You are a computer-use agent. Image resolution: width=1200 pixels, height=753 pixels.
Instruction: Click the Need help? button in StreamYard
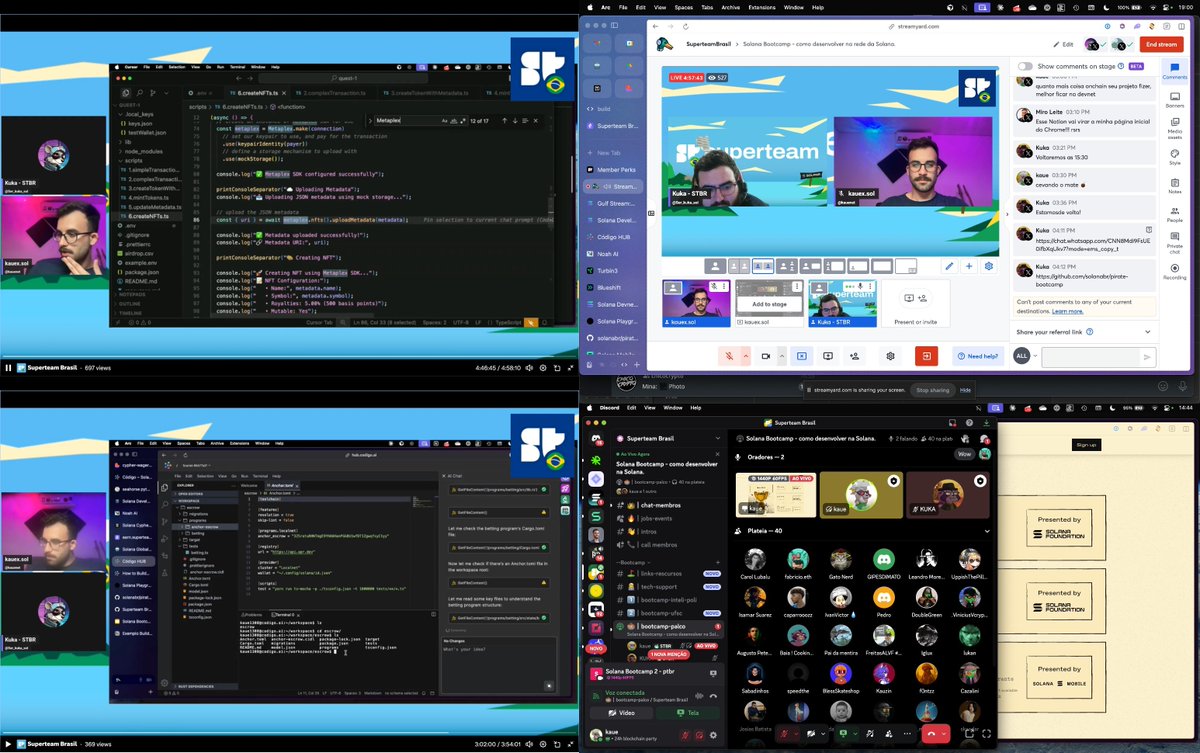[977, 355]
